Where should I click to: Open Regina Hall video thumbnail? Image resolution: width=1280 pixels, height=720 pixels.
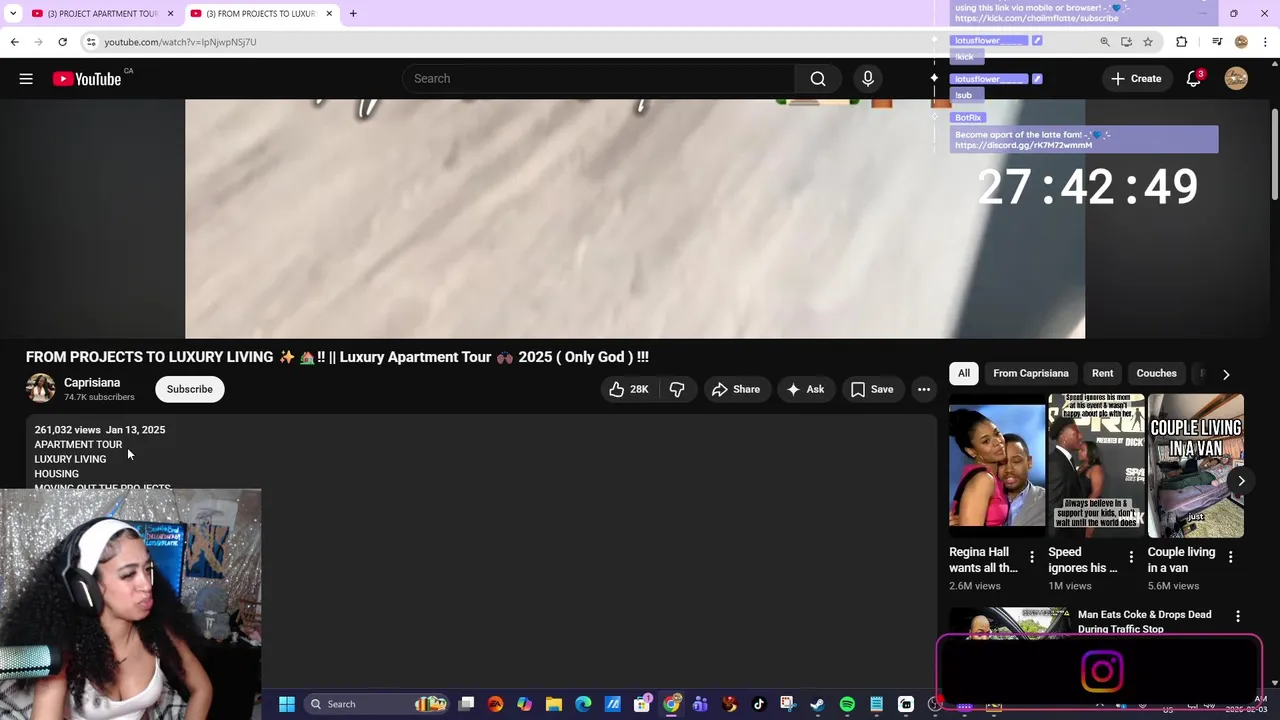click(x=997, y=466)
